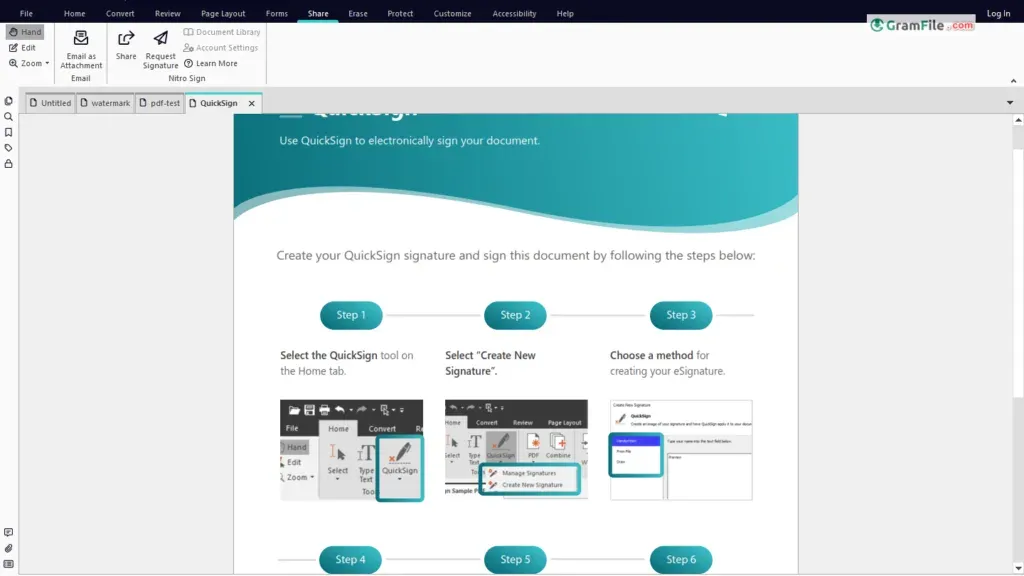1024x576 pixels.
Task: Open the Protect ribbon tab
Action: coord(400,13)
